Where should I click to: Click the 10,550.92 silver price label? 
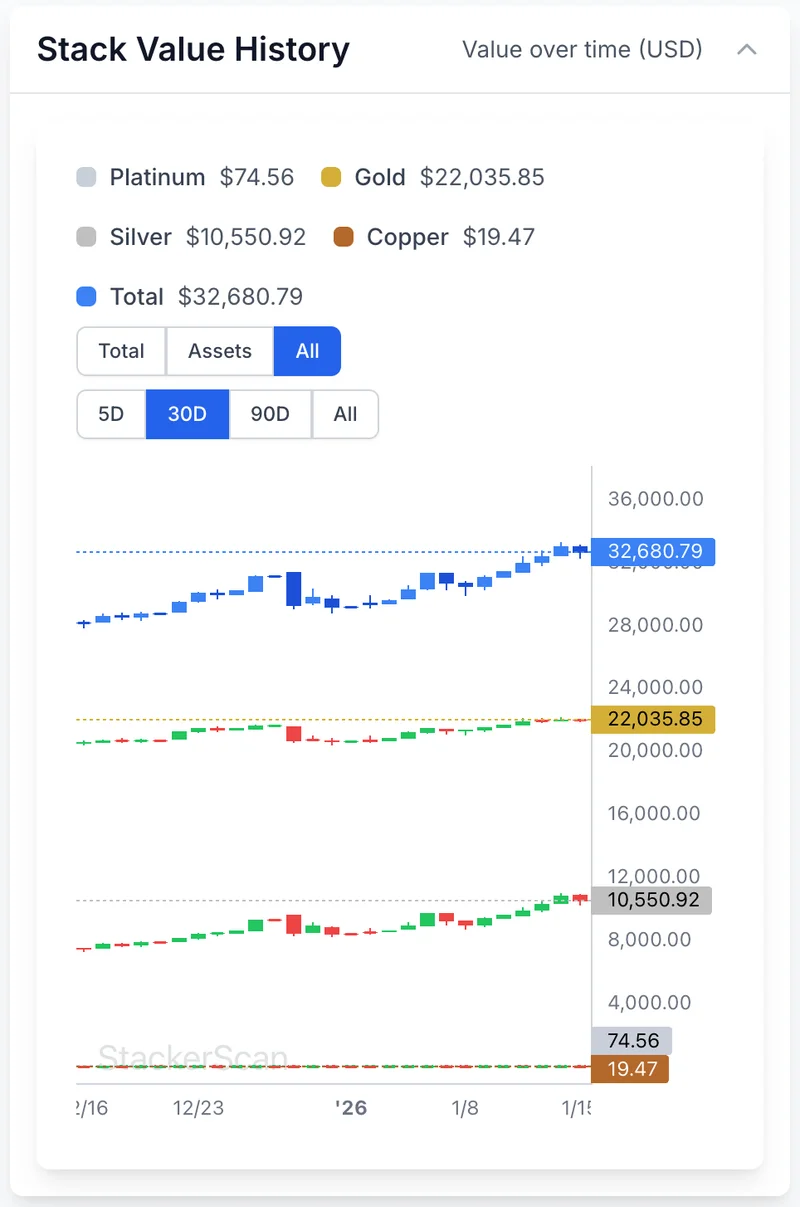652,900
